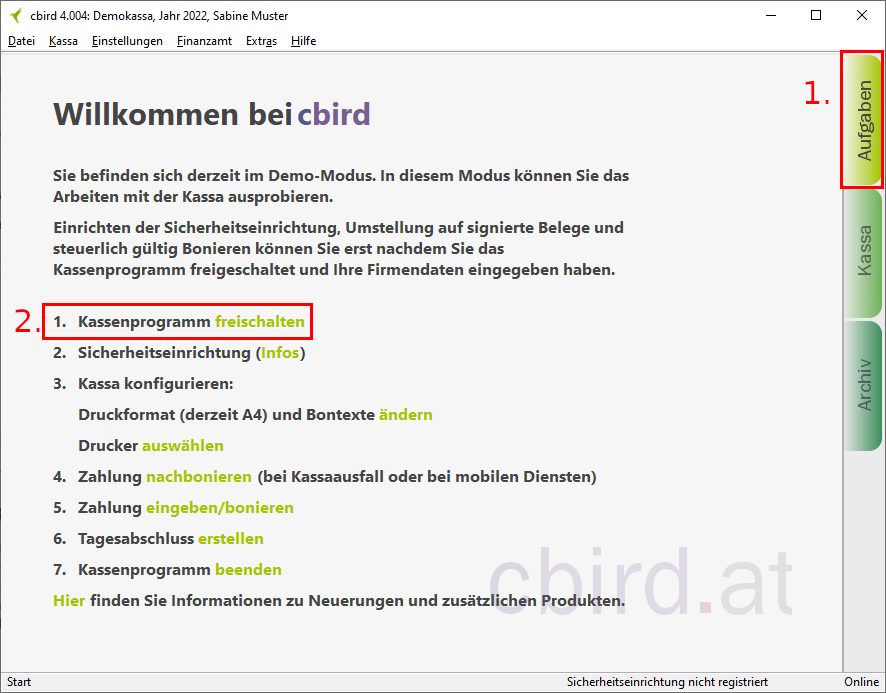Open the Kassa menu
The height and width of the screenshot is (693, 886).
(x=63, y=41)
